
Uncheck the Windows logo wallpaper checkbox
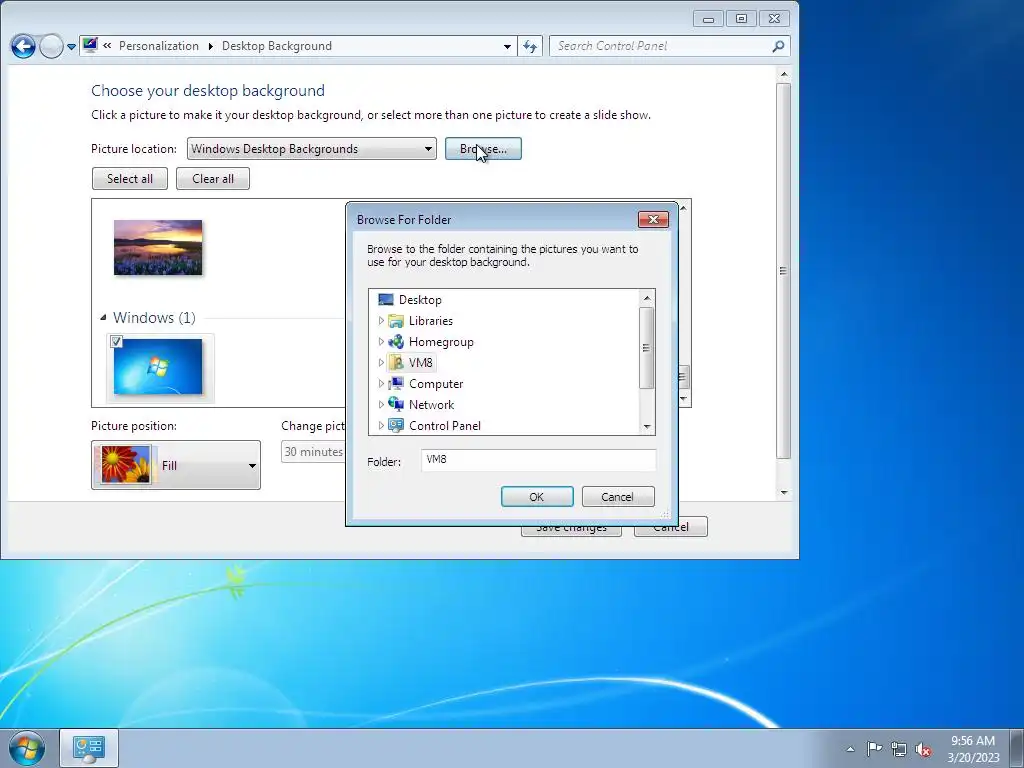pyautogui.click(x=116, y=341)
